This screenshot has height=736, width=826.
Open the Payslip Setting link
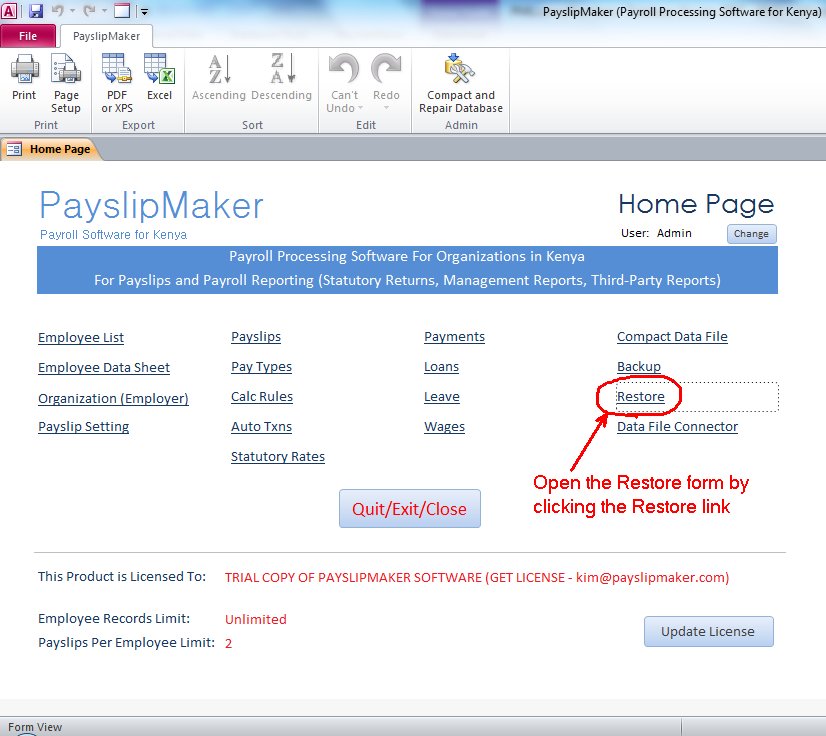[83, 427]
